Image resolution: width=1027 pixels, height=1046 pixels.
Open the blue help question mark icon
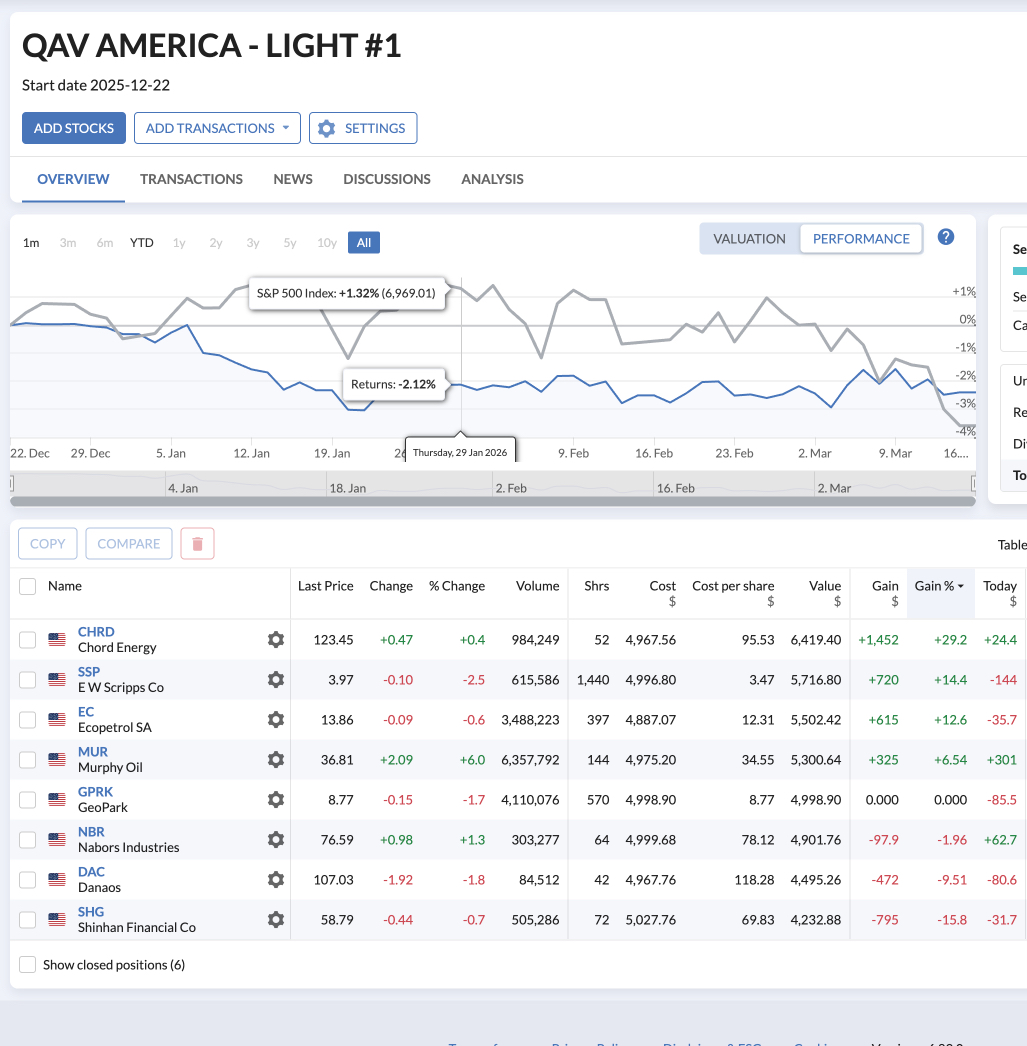945,237
